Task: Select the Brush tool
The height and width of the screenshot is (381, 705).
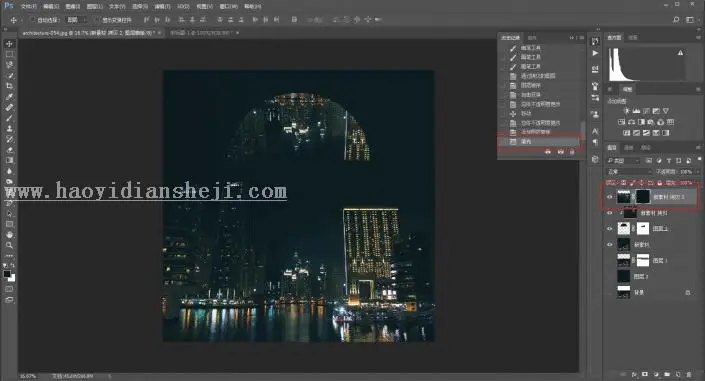Action: pyautogui.click(x=9, y=118)
